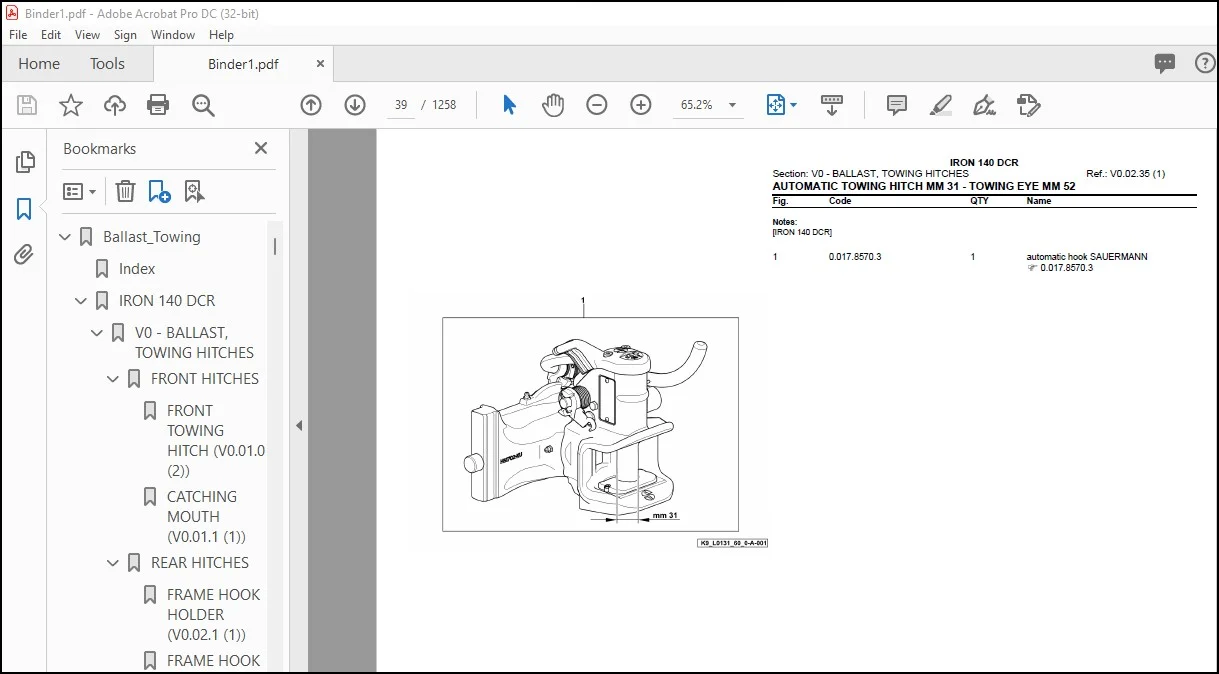Add new bookmark icon

click(x=159, y=191)
